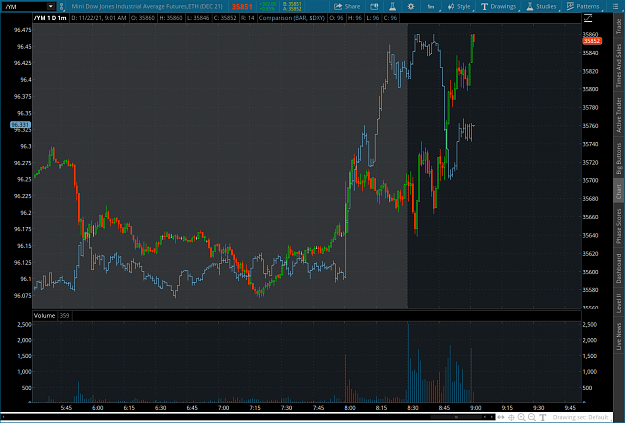
Task: Click the time axis pan arrows icon
Action: click(501, 417)
